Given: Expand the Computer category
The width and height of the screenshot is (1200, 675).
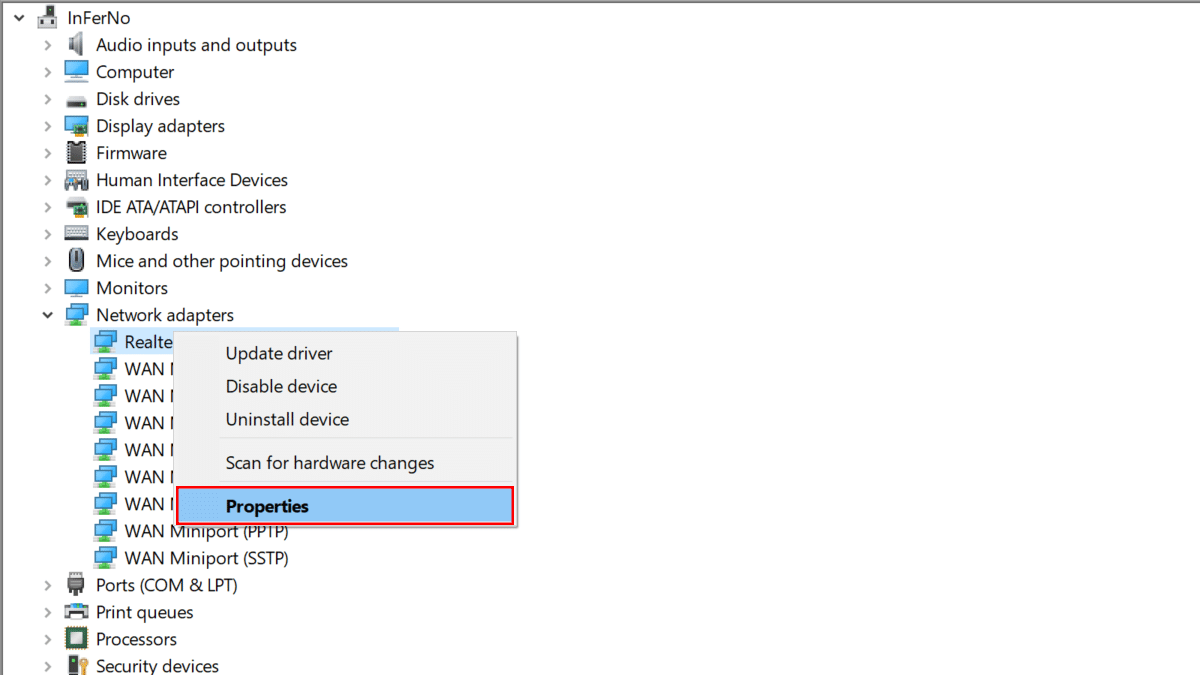Looking at the screenshot, I should click(x=47, y=72).
